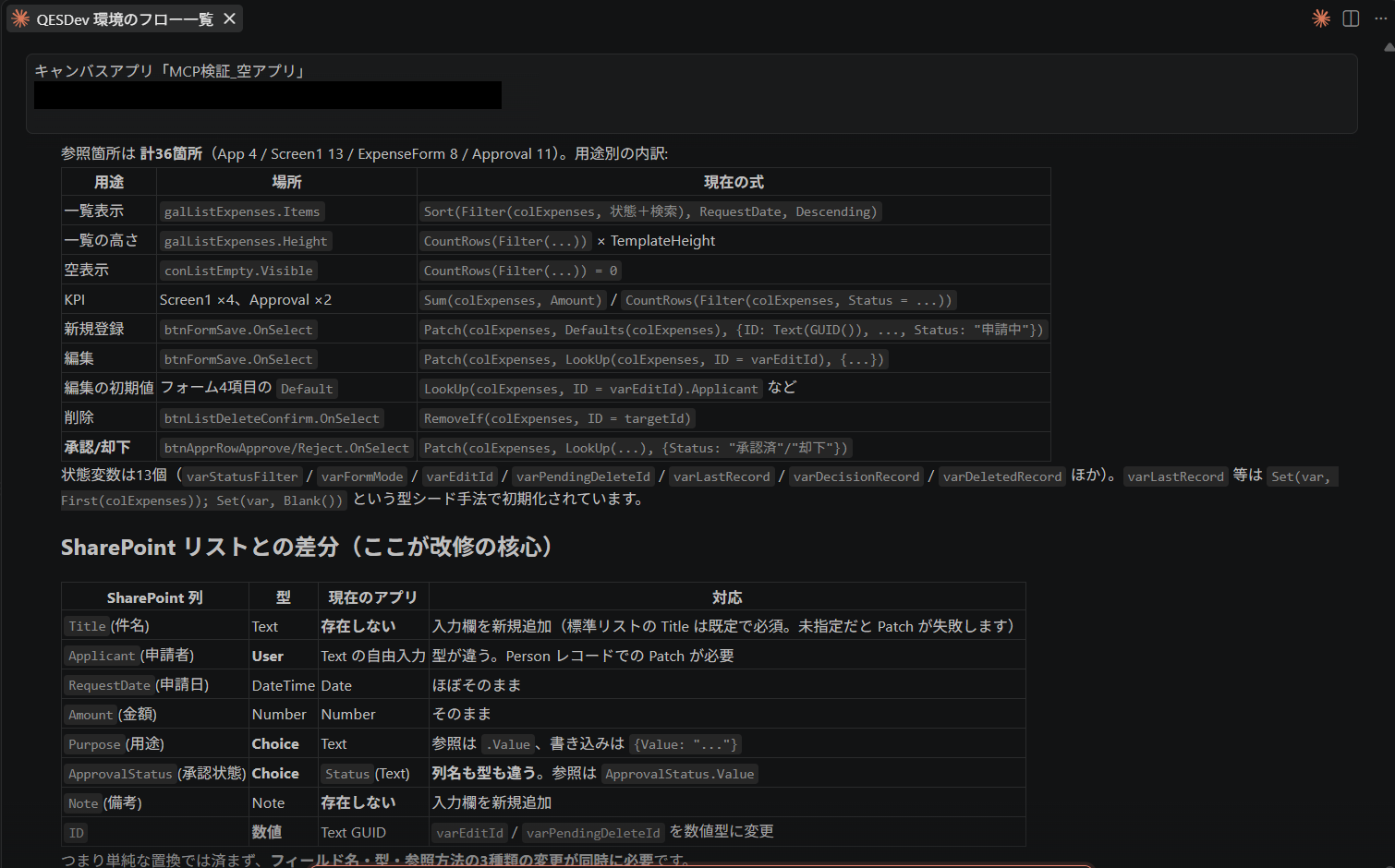Image resolution: width=1395 pixels, height=868 pixels.
Task: Click the varDecisionRecord variable name
Action: (856, 476)
